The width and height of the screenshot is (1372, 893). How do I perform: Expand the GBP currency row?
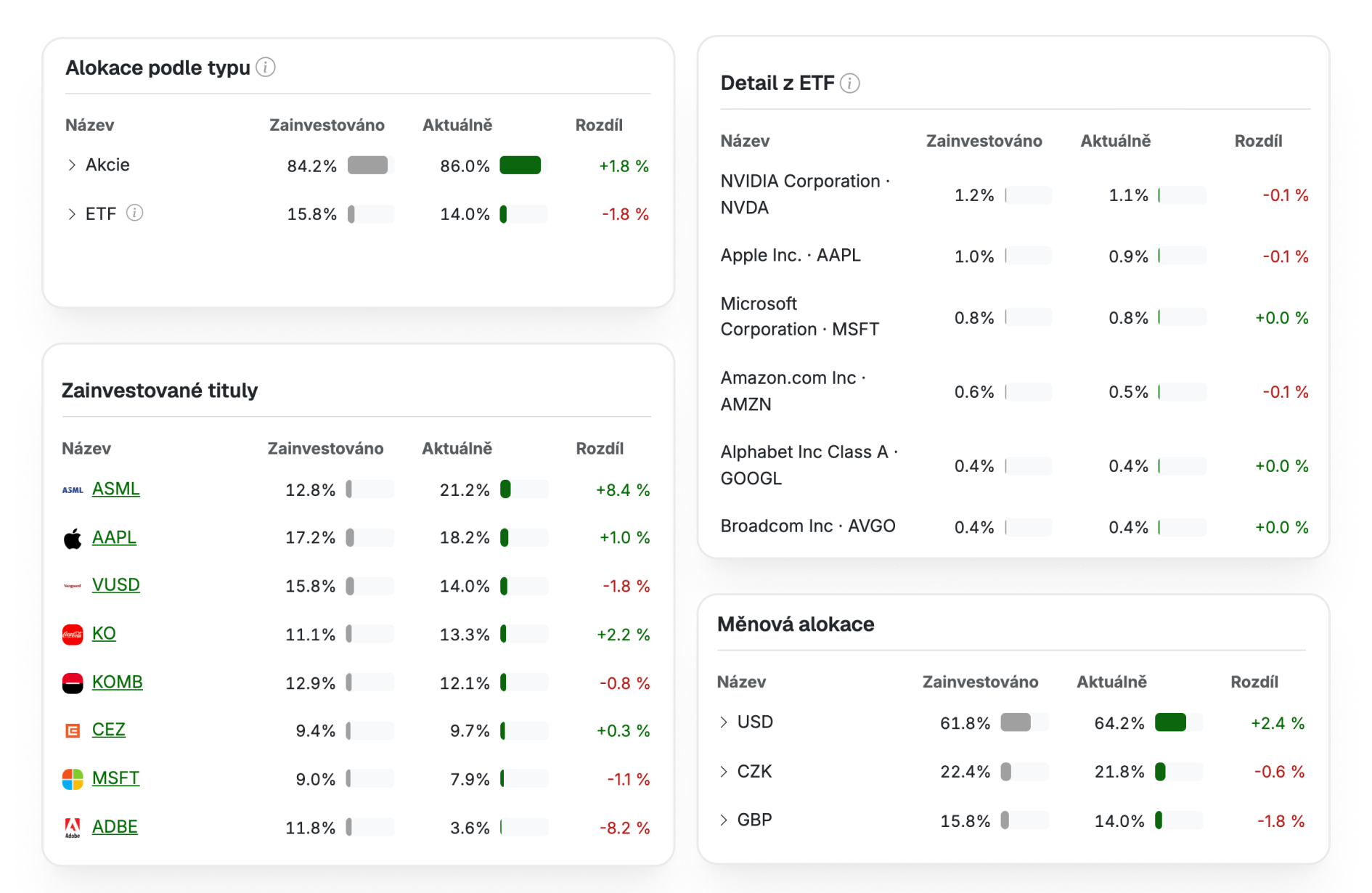pos(724,820)
